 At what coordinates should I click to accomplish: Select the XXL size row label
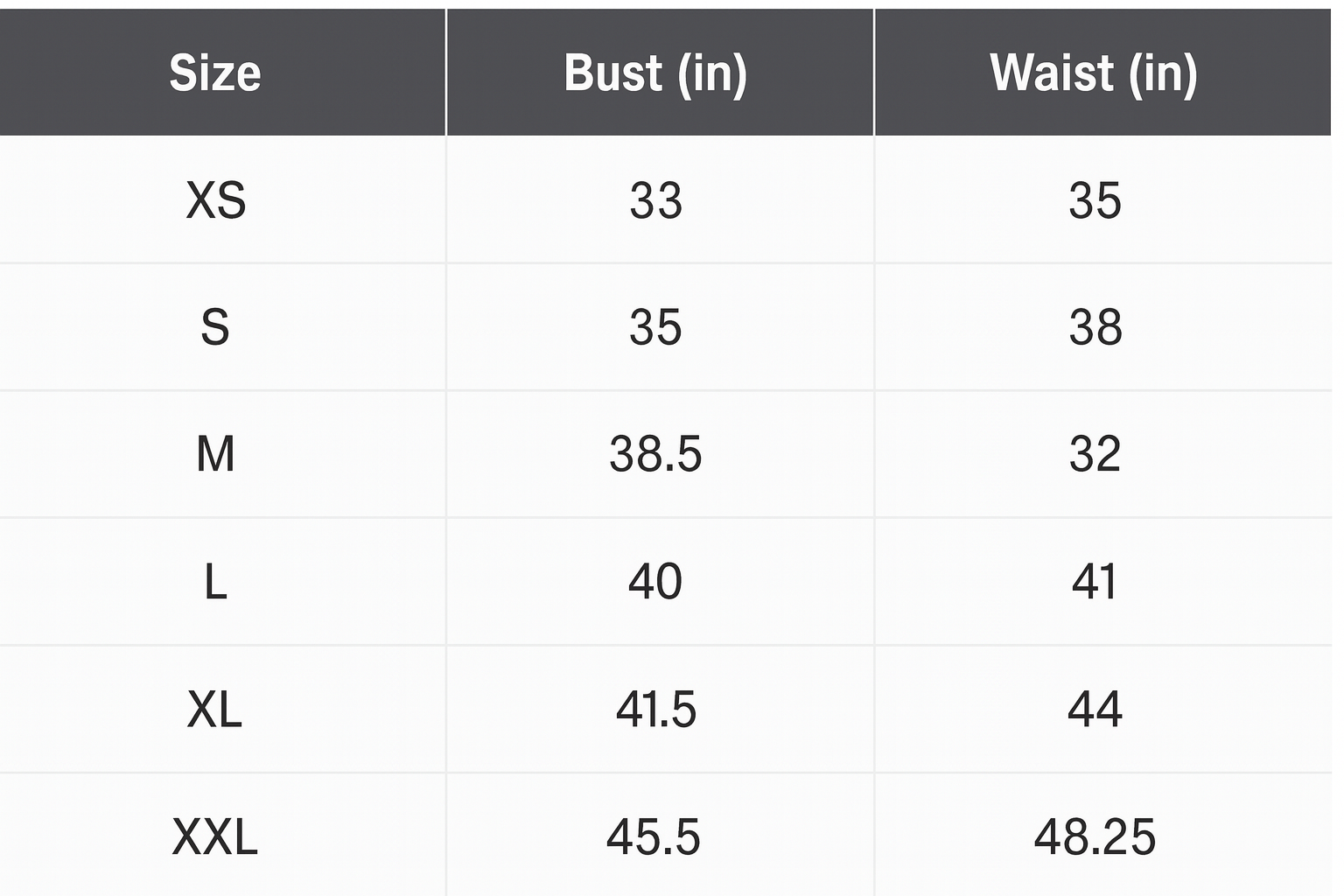click(x=215, y=836)
